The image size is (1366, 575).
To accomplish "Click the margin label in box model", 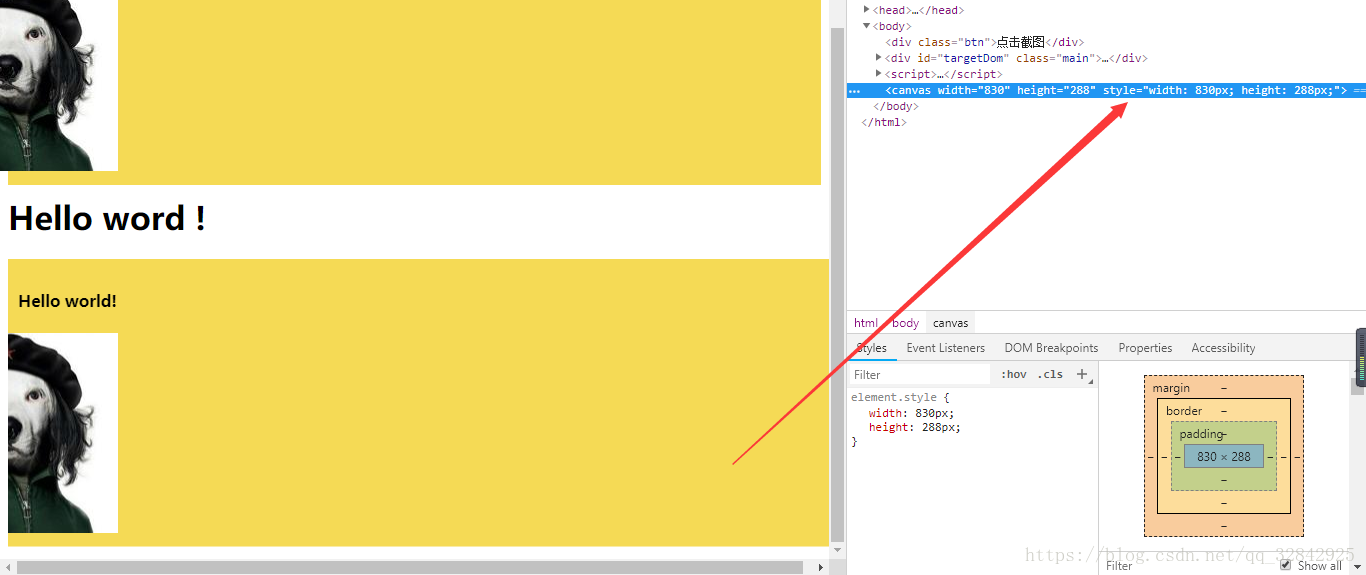I will tap(1171, 388).
